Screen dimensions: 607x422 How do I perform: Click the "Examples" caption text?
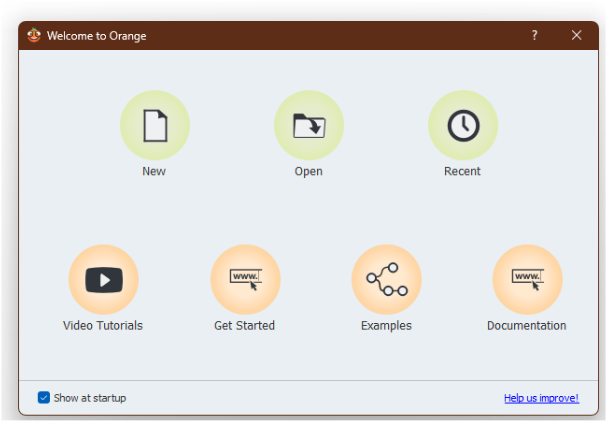pyautogui.click(x=386, y=325)
